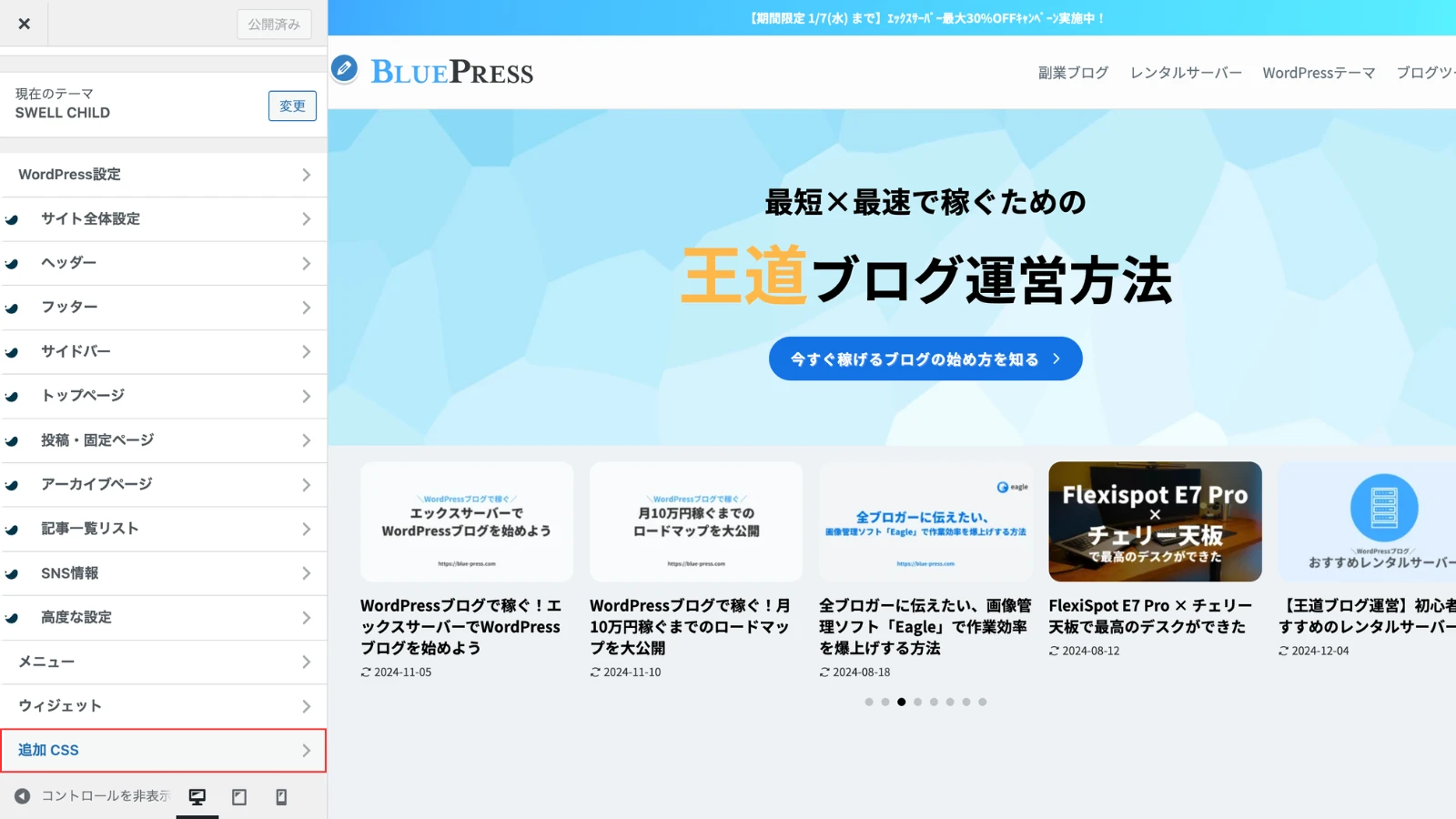Open the サイドバー settings panel
This screenshot has width=1456, height=819.
pyautogui.click(x=164, y=352)
